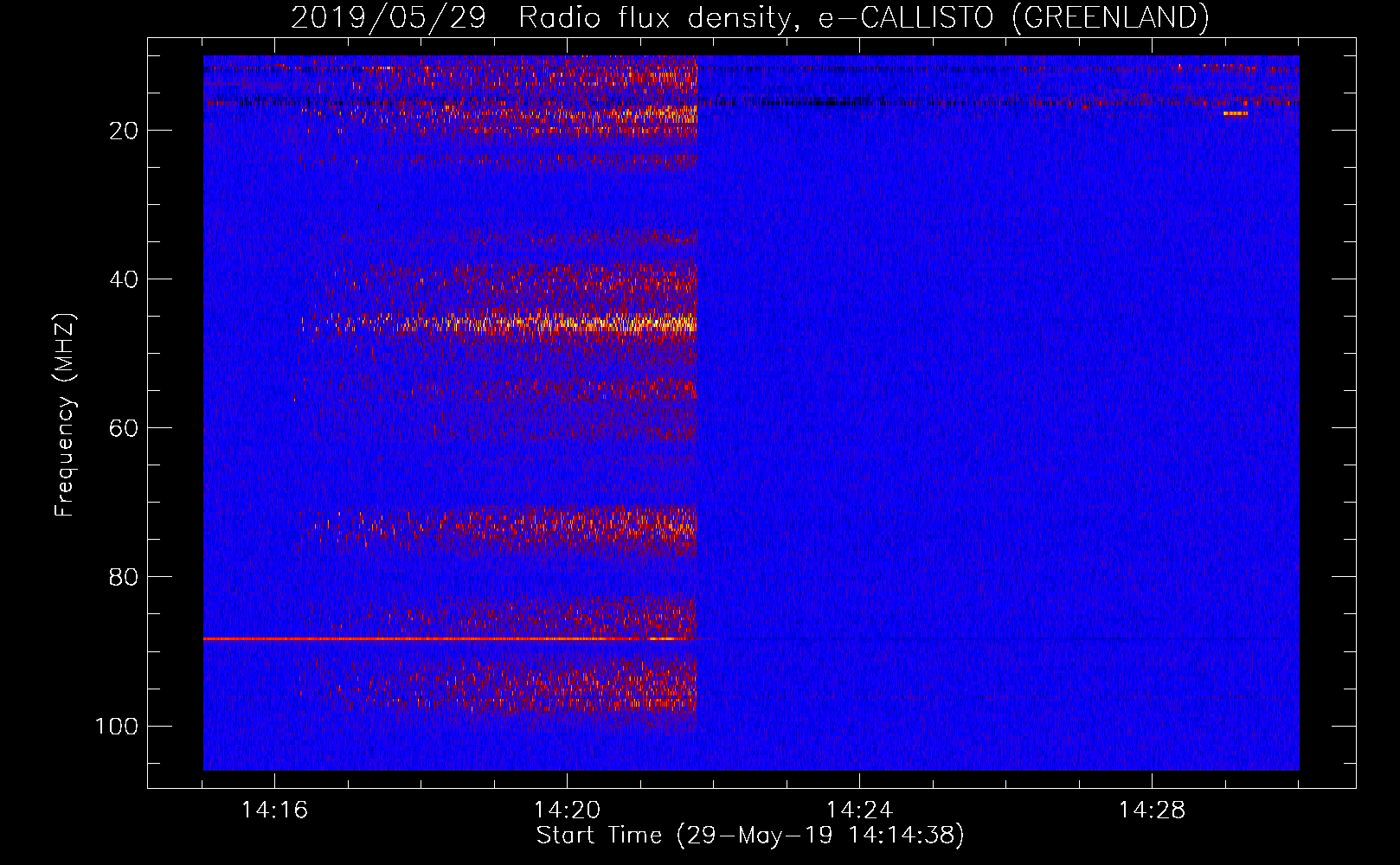The height and width of the screenshot is (865, 1400).
Task: Click the 14:28 time tick label
Action: tap(1152, 811)
